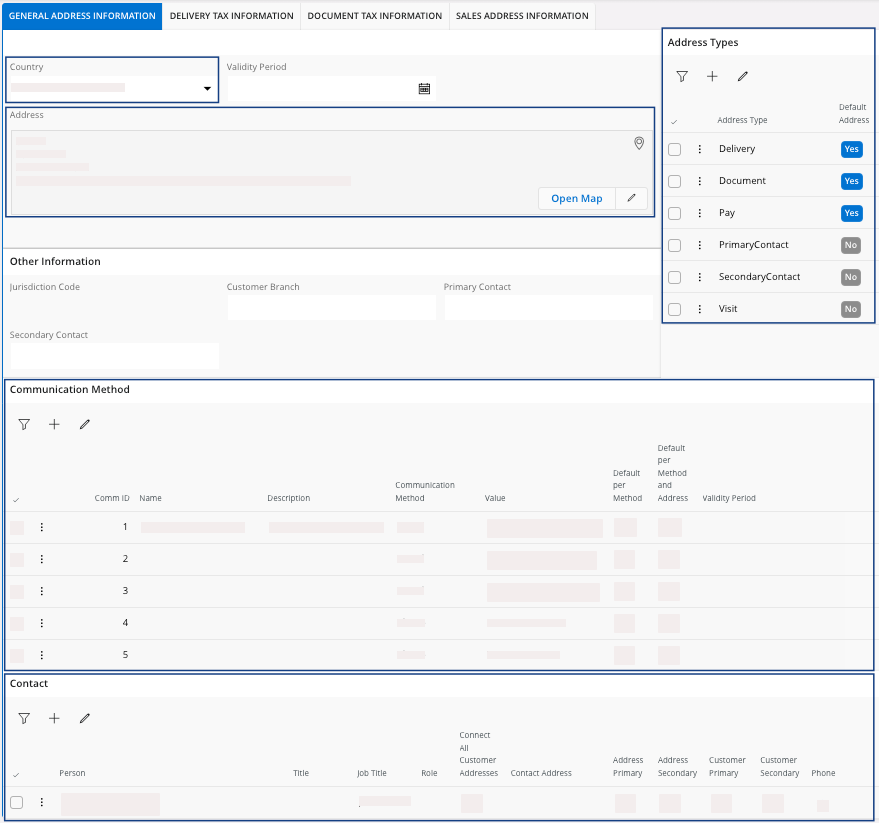This screenshot has height=824, width=881.
Task: Toggle the Document default address Yes badge
Action: click(x=851, y=181)
